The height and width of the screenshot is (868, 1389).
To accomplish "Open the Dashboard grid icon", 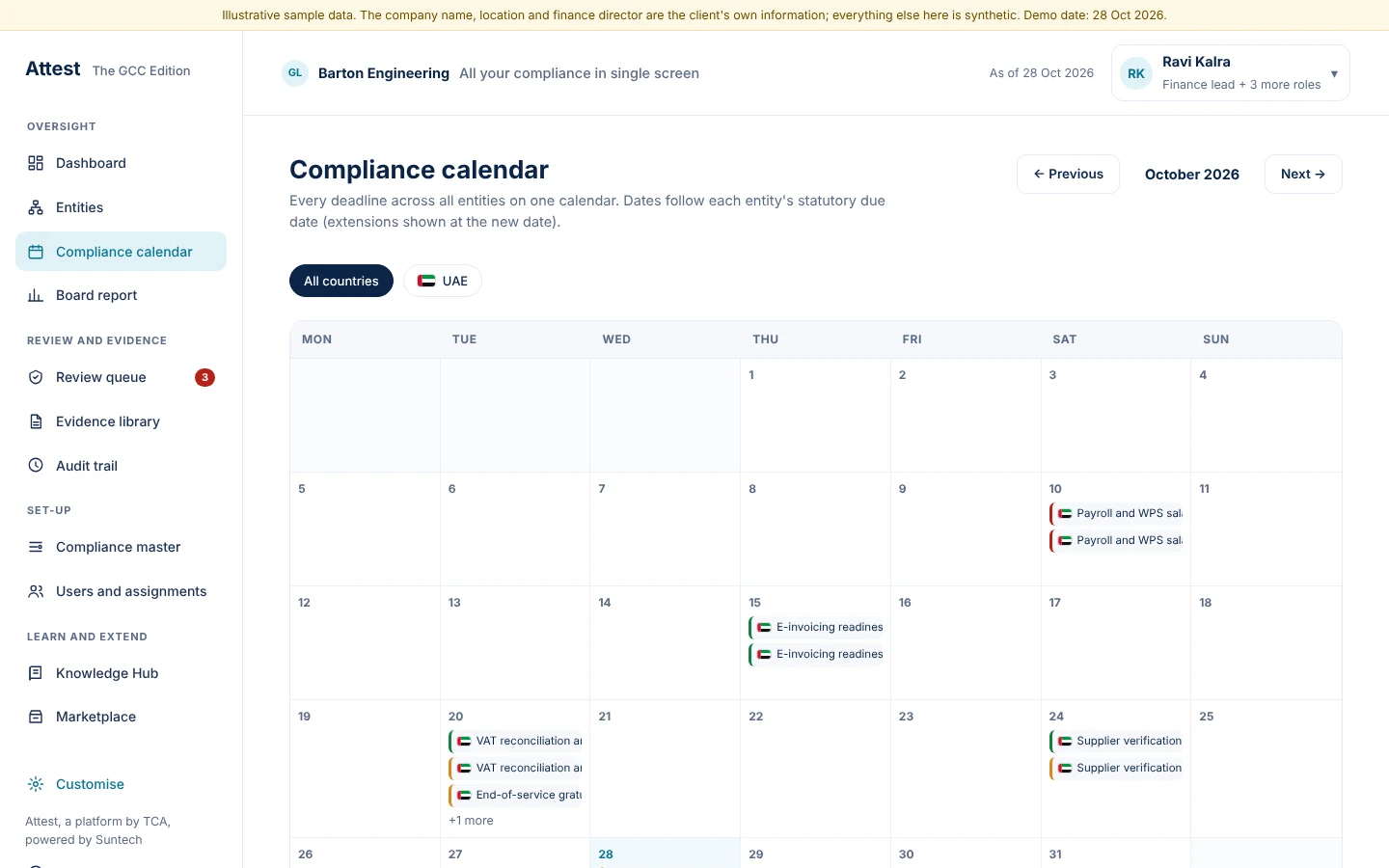I will pos(36,163).
